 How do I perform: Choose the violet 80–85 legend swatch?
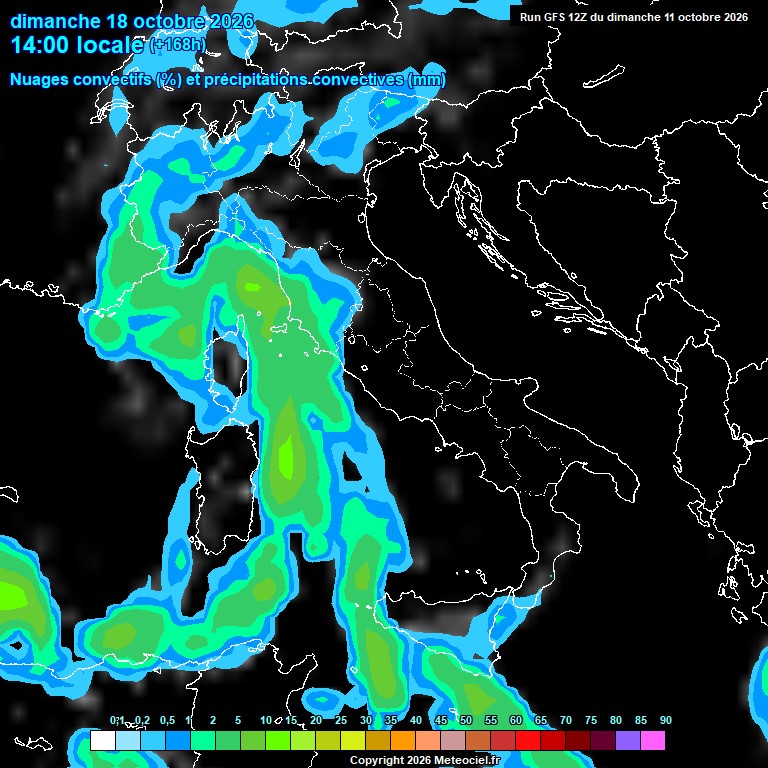[x=627, y=740]
